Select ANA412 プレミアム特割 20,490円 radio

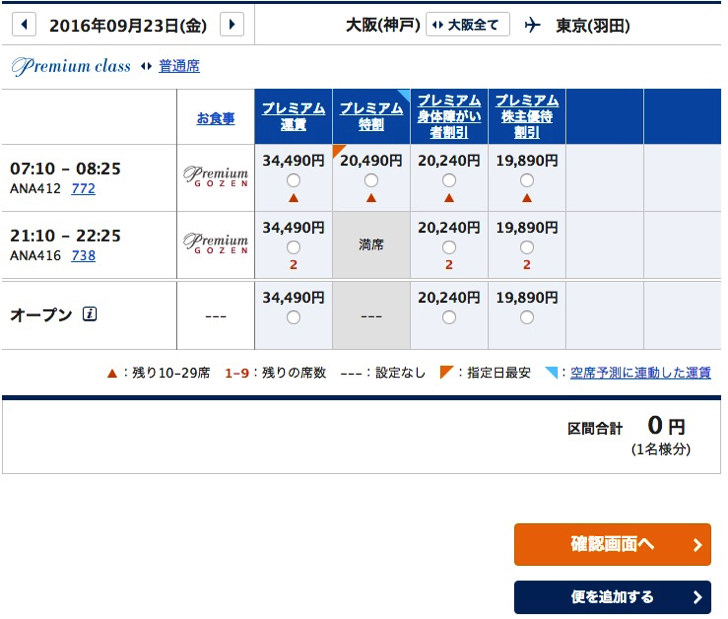click(x=371, y=180)
